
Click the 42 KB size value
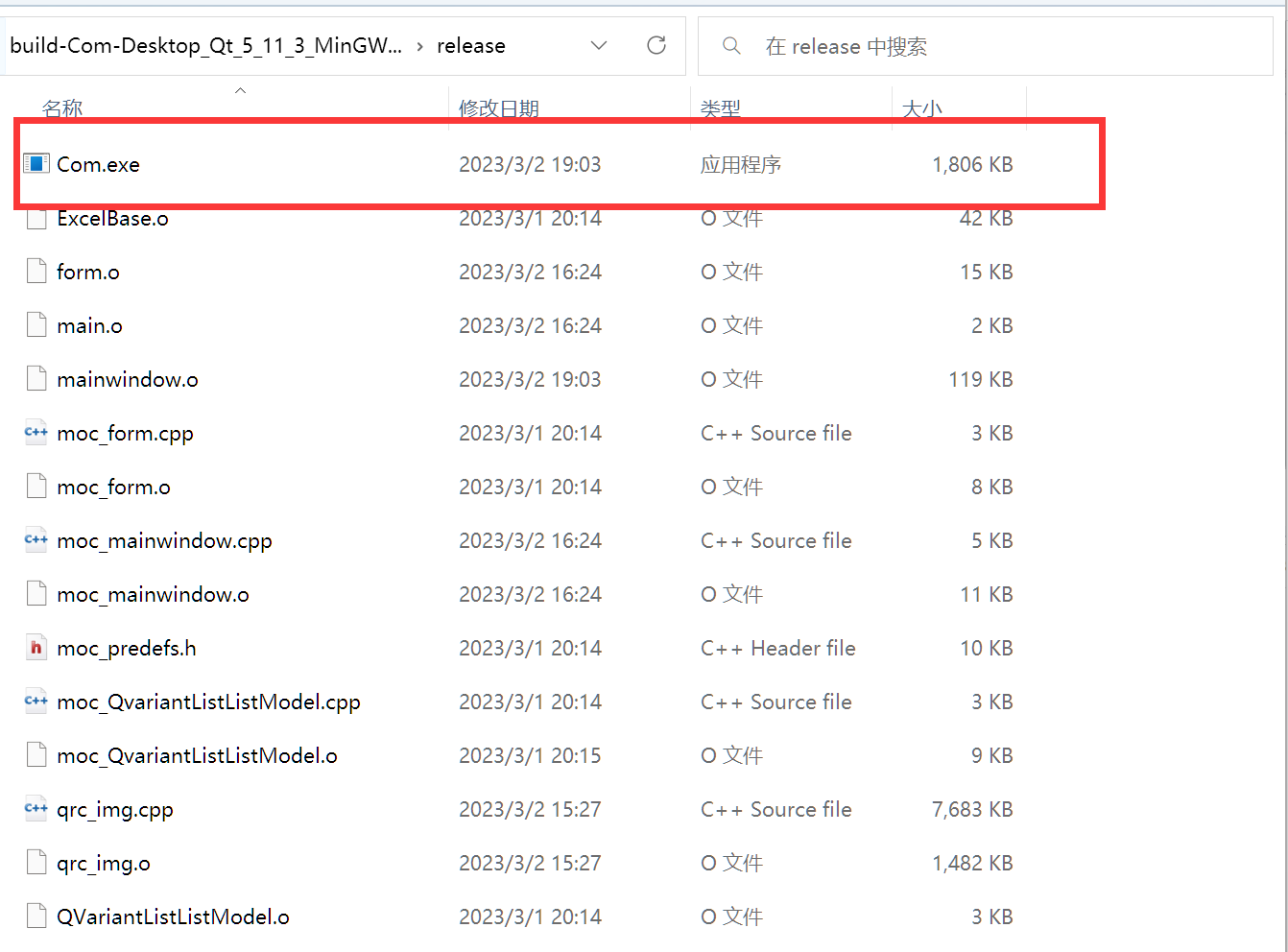(x=987, y=219)
